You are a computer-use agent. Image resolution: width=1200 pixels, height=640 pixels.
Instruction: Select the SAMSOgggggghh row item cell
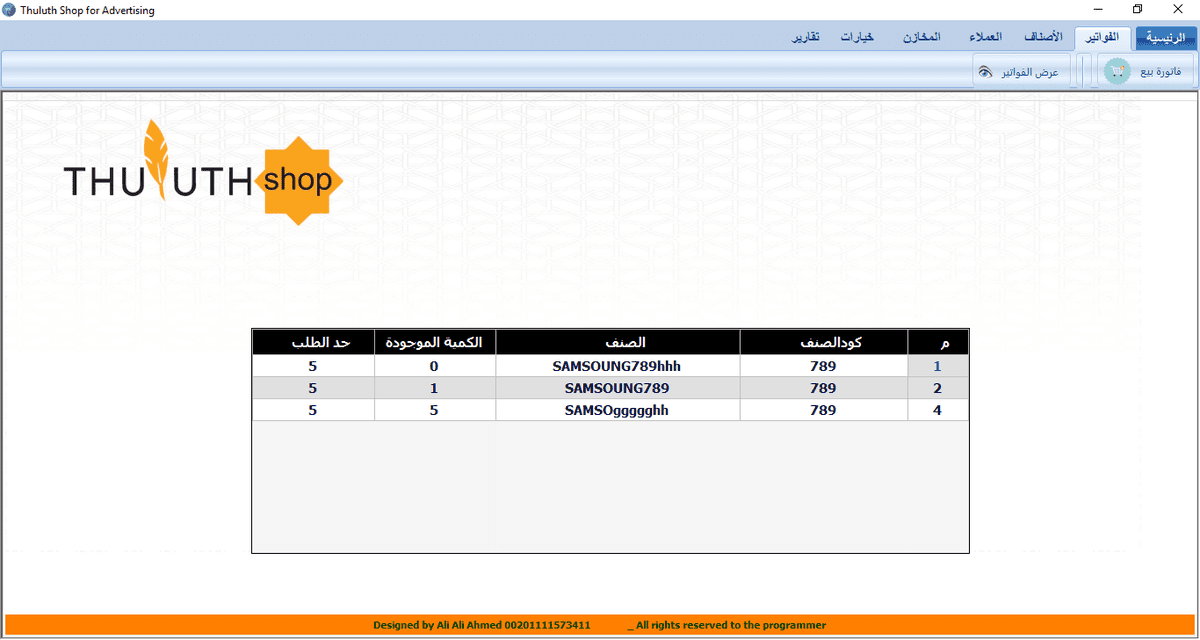pos(617,410)
